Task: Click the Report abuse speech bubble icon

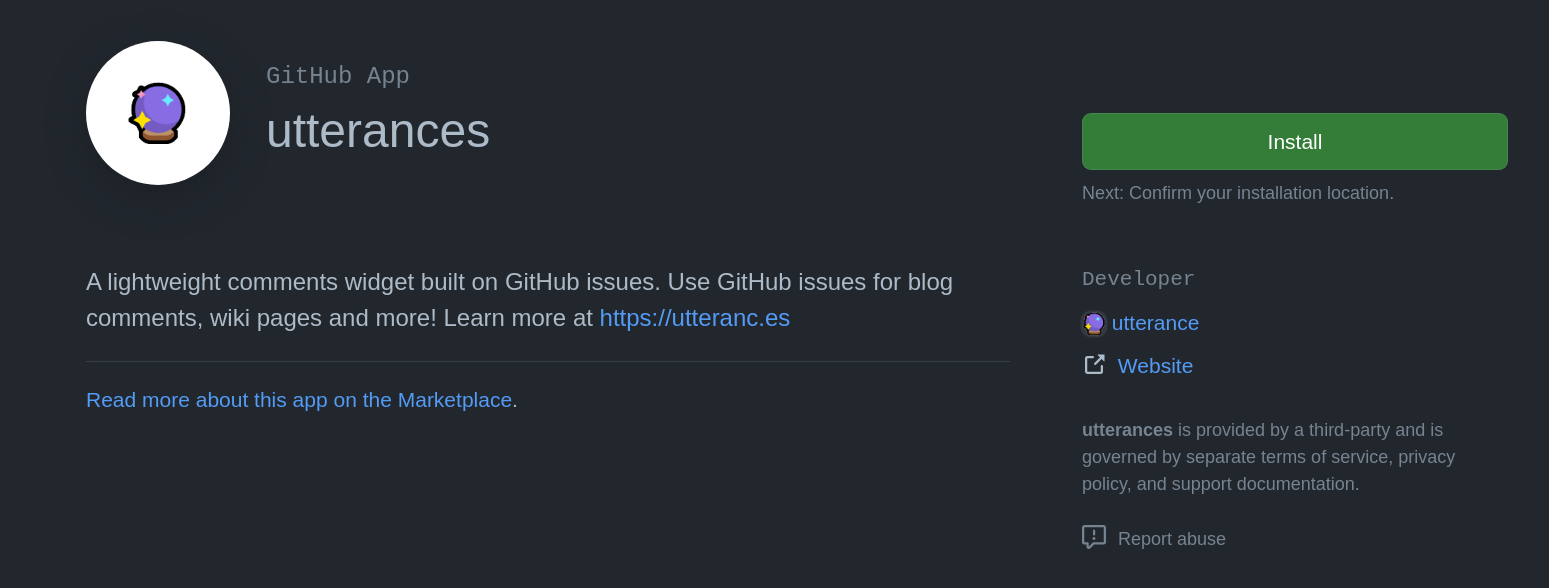Action: click(x=1094, y=537)
